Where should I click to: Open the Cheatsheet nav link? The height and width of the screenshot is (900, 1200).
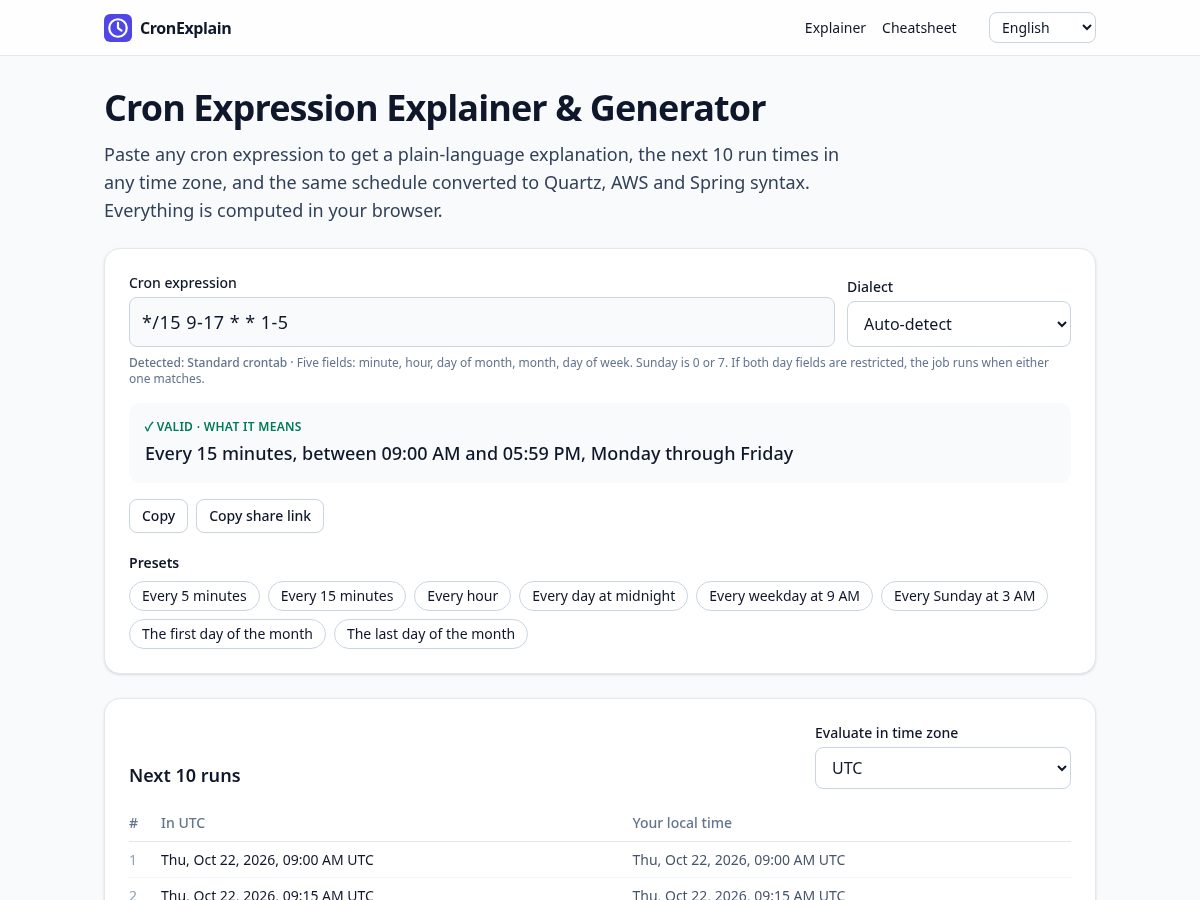point(919,28)
